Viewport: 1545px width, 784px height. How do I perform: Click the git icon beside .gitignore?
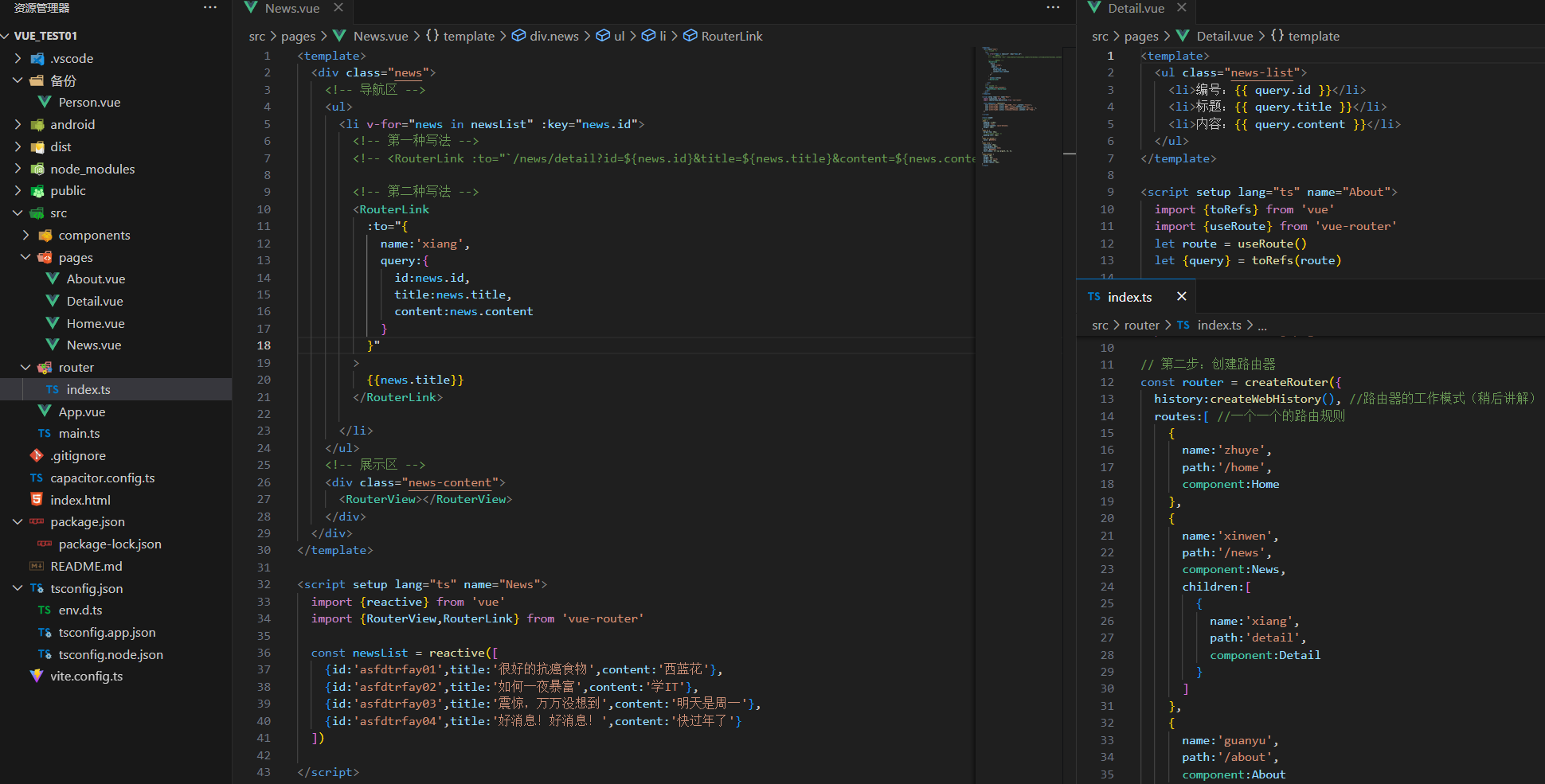[x=37, y=455]
